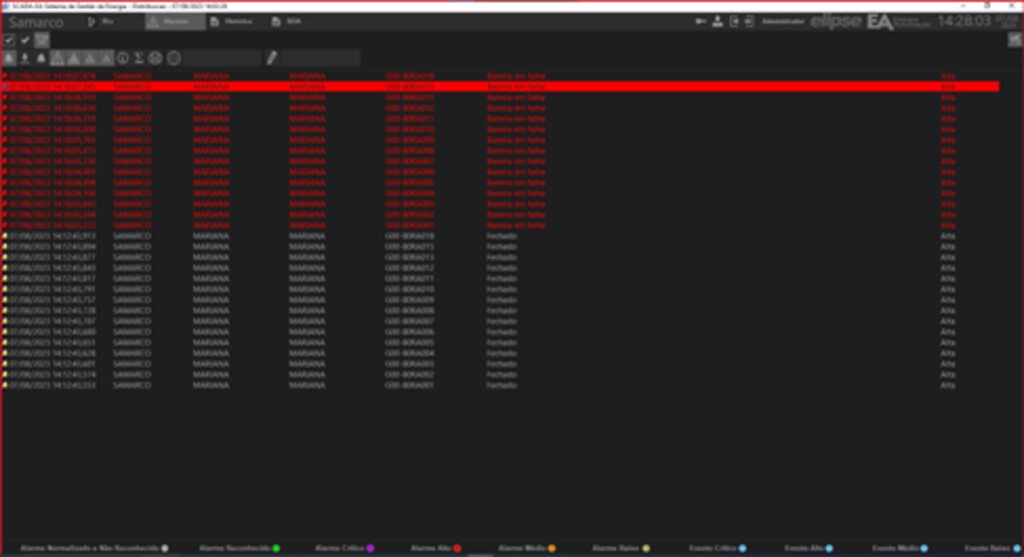Click the green Alarme Reconhecido legend dot
This screenshot has height=557, width=1024.
[x=276, y=549]
